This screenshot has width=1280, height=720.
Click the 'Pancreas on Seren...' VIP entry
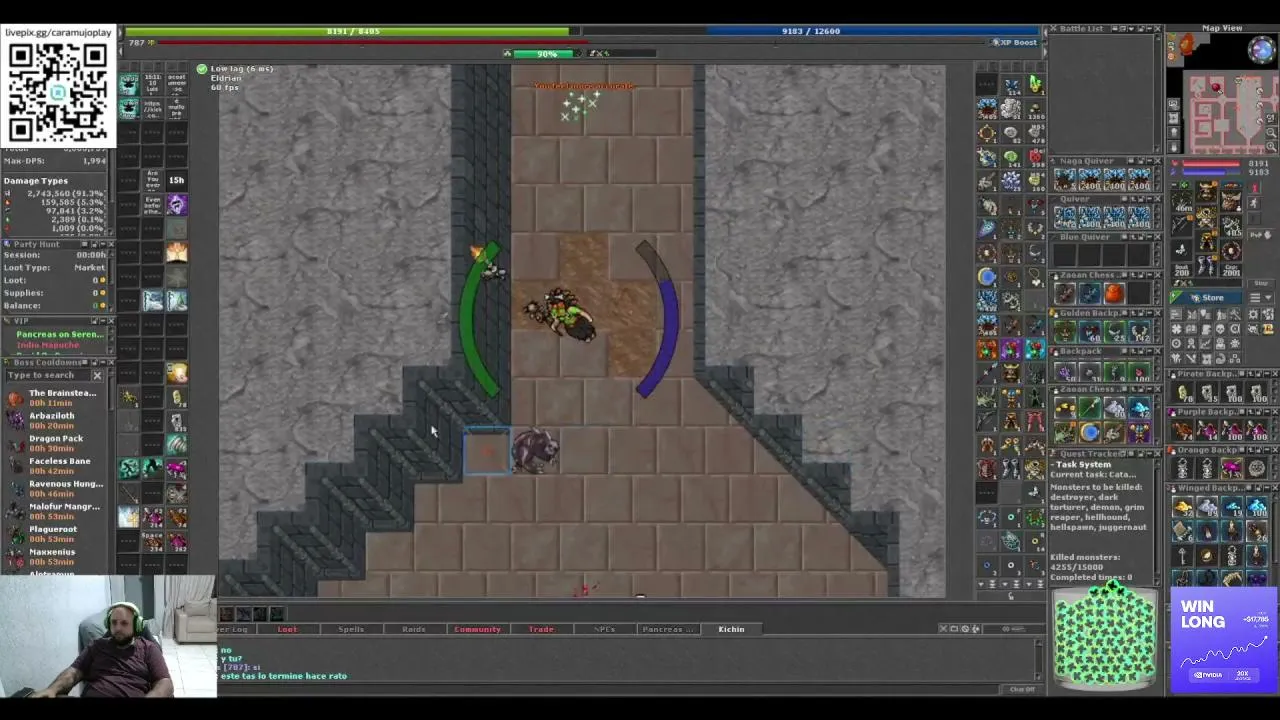[x=60, y=334]
